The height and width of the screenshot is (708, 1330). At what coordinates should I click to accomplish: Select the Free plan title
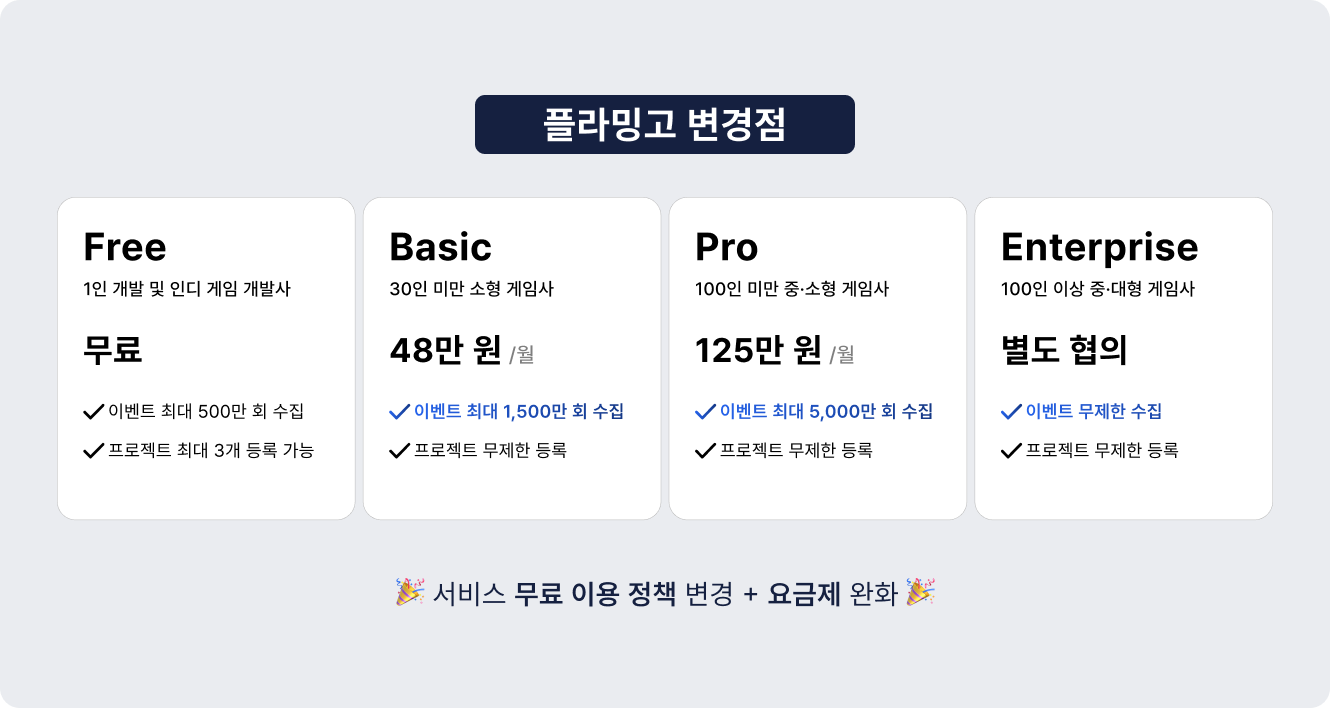point(125,247)
